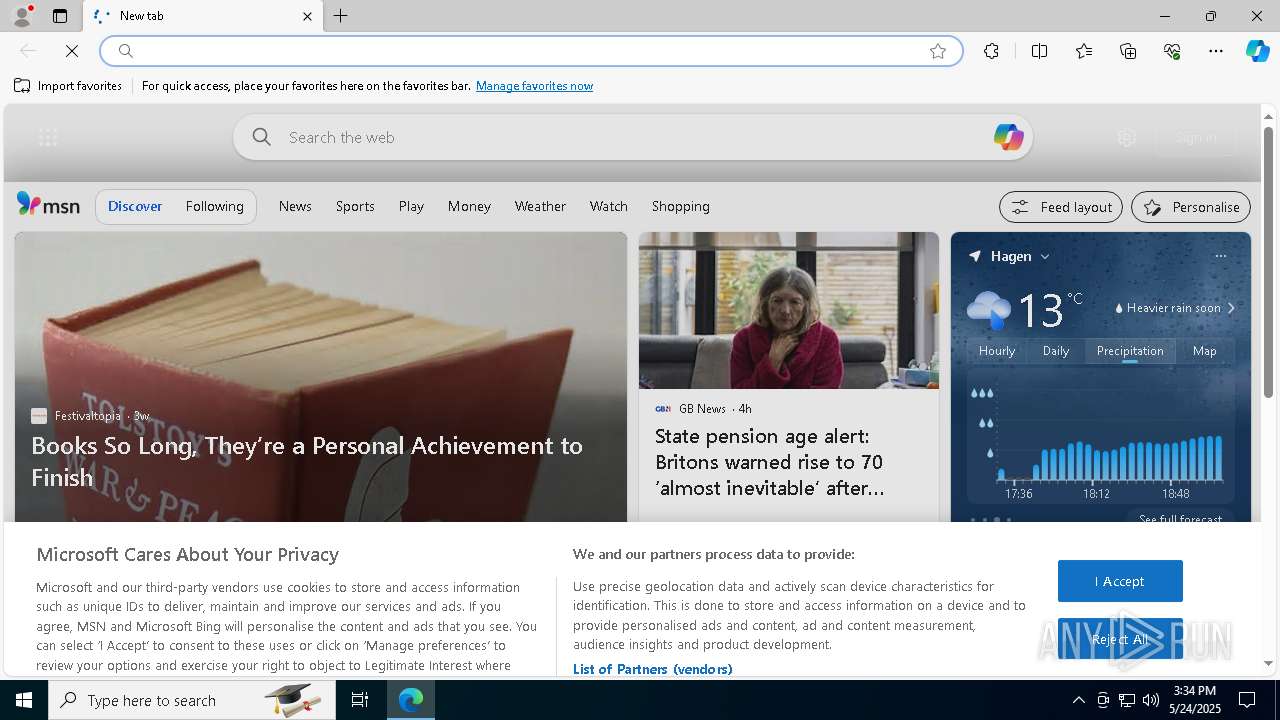The image size is (1280, 720).
Task: Click the Search the web box
Action: 633,137
